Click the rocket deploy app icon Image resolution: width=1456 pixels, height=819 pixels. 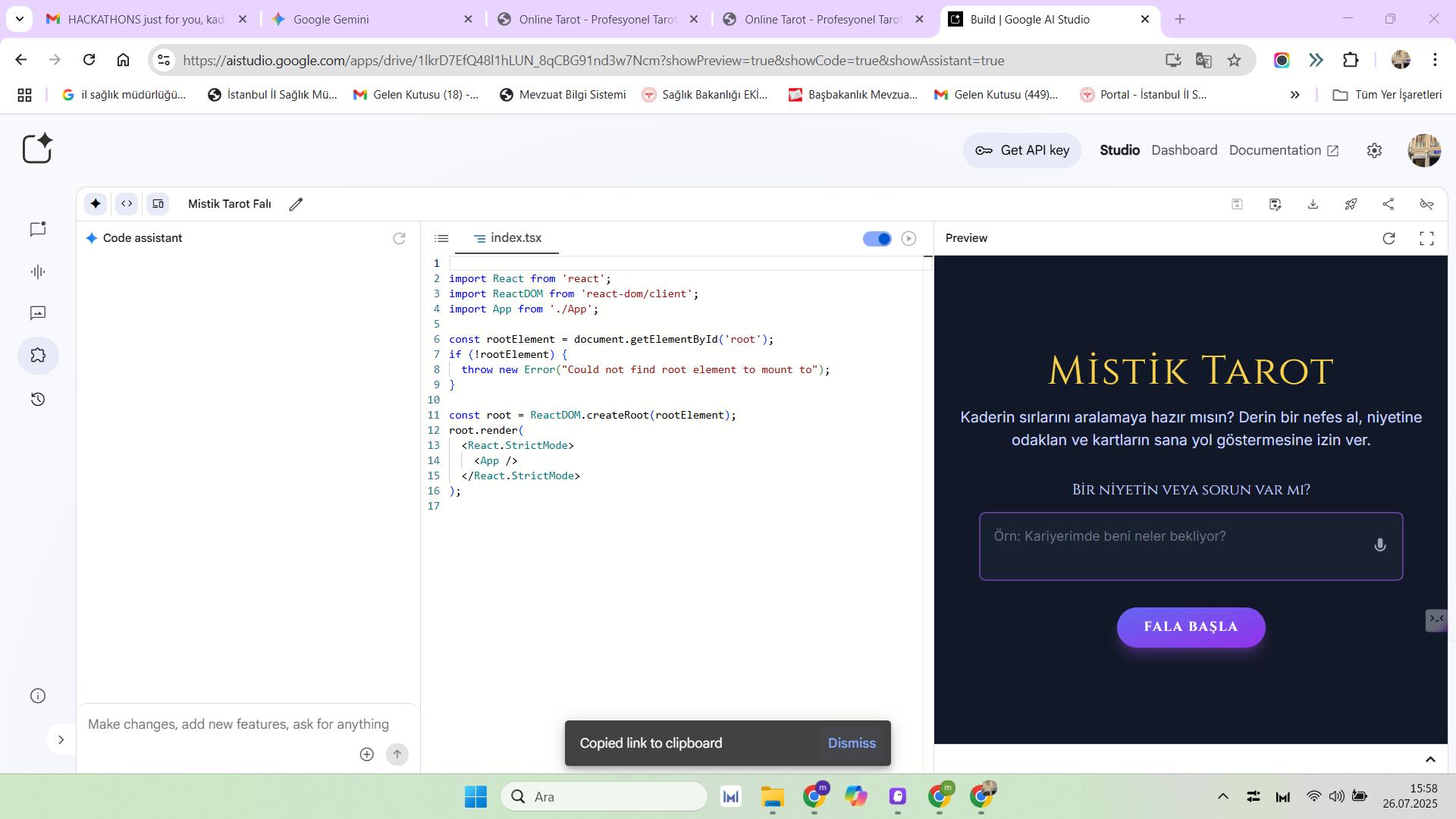click(1351, 204)
